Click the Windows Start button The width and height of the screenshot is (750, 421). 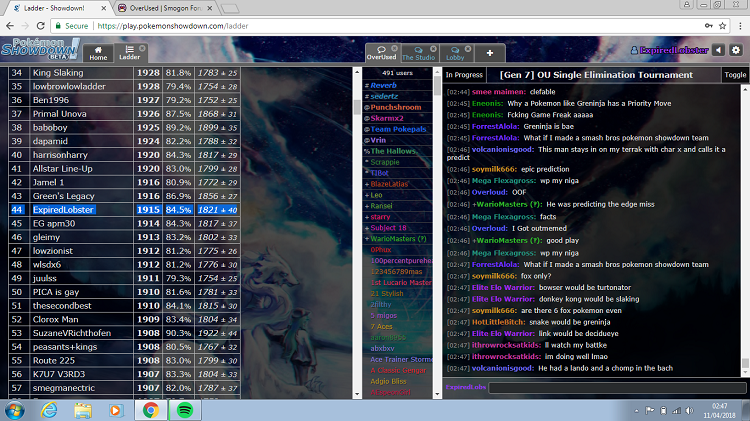[x=16, y=409]
